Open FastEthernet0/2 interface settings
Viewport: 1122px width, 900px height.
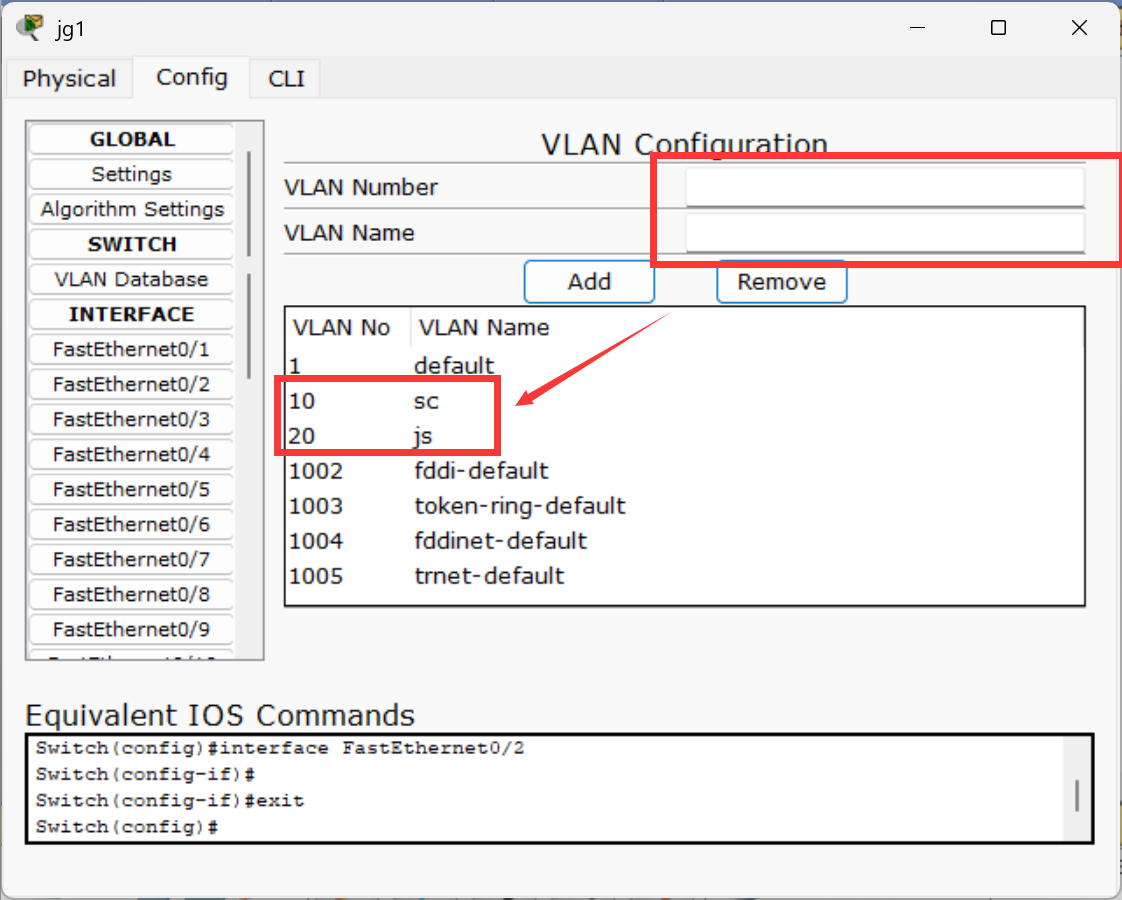132,384
